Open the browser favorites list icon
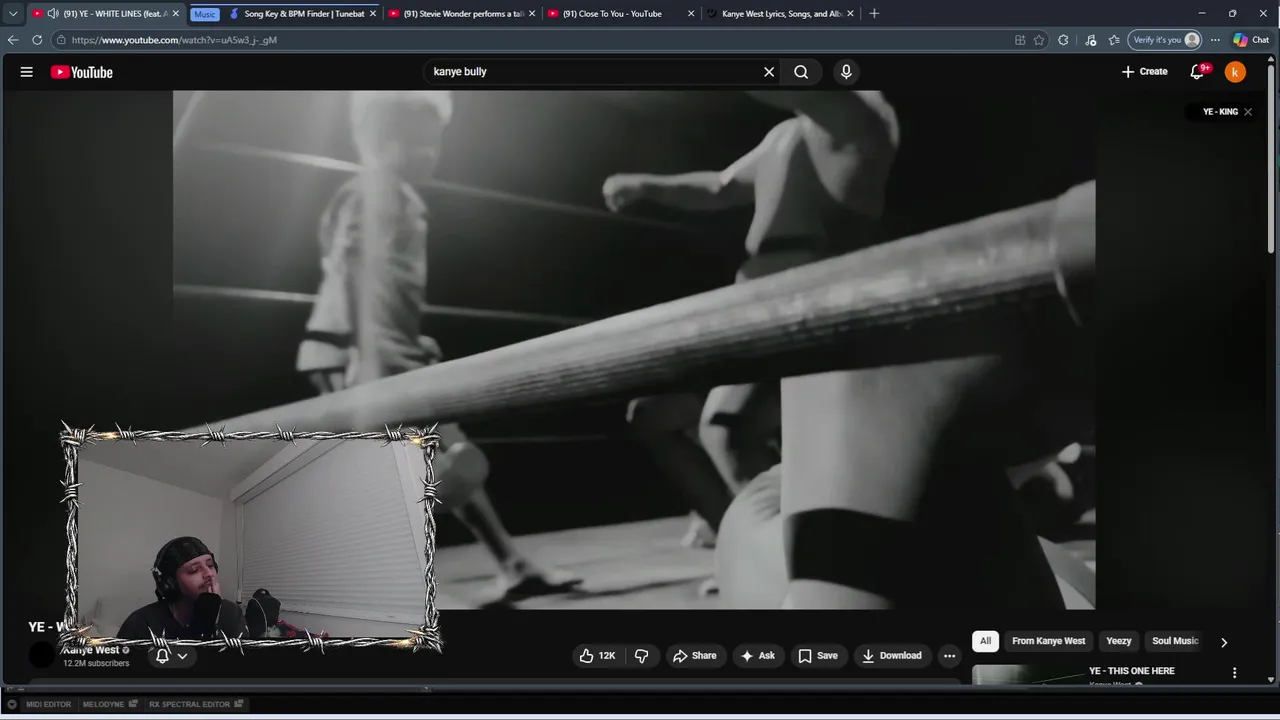The height and width of the screenshot is (720, 1280). click(1114, 40)
